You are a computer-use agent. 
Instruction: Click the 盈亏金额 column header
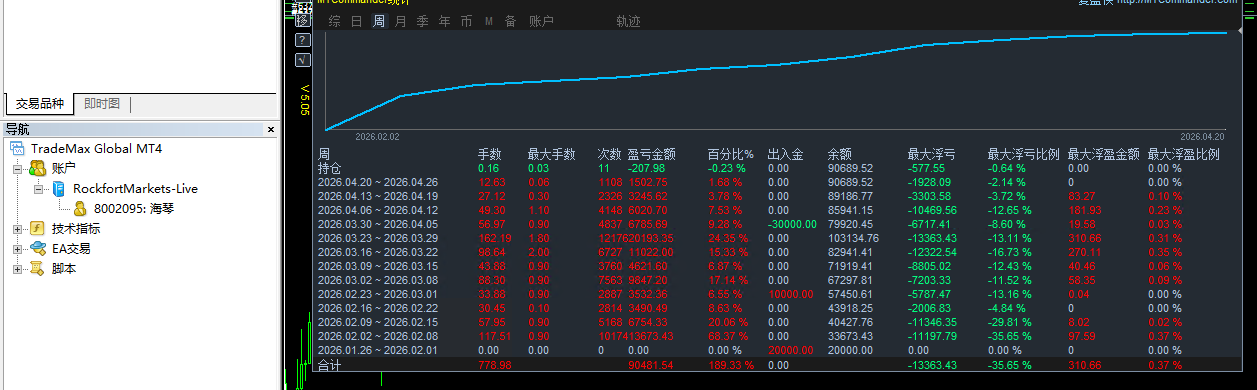coord(652,155)
